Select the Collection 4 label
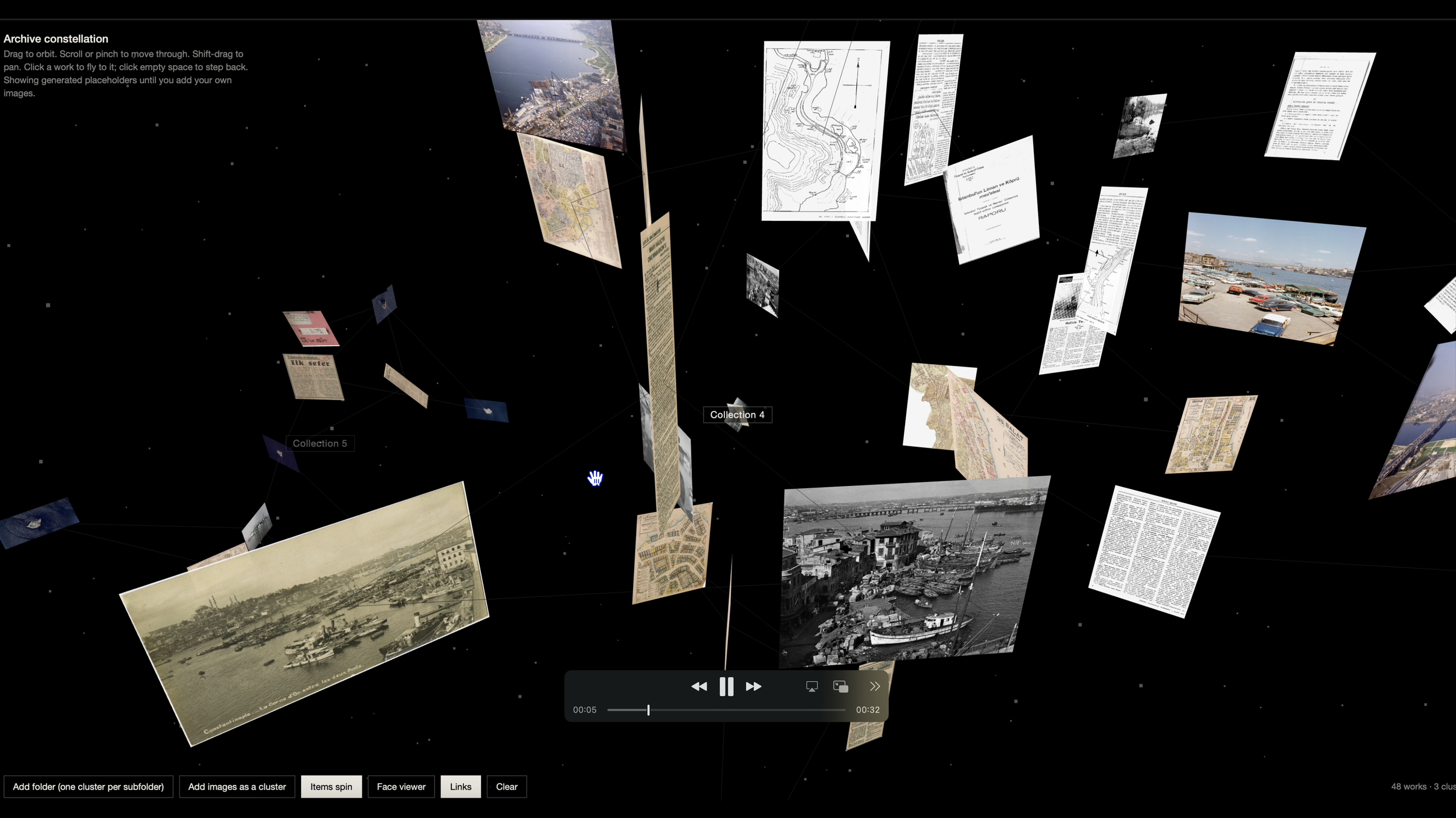 737,415
